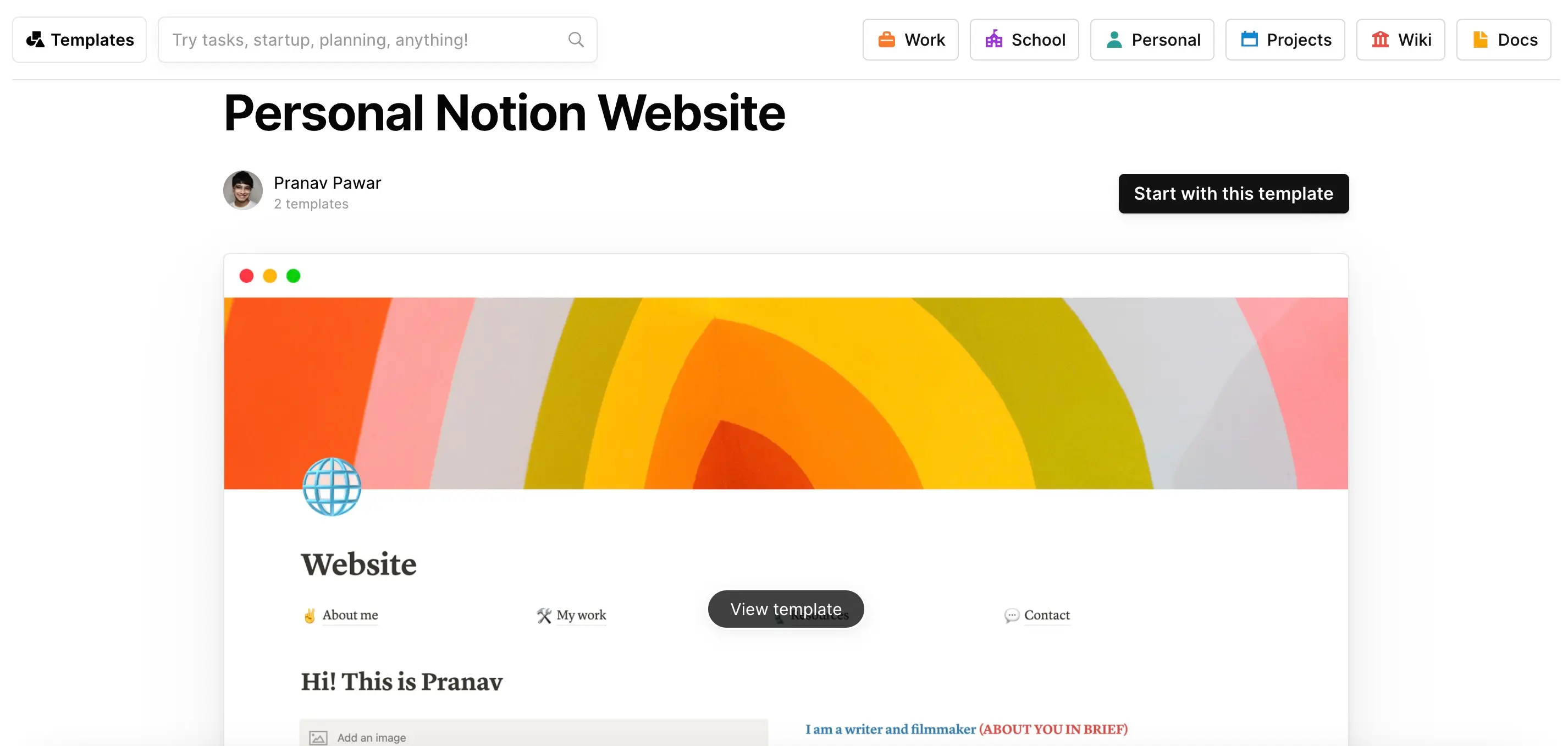Click the template search input field
The image size is (1568, 746).
tap(365, 39)
